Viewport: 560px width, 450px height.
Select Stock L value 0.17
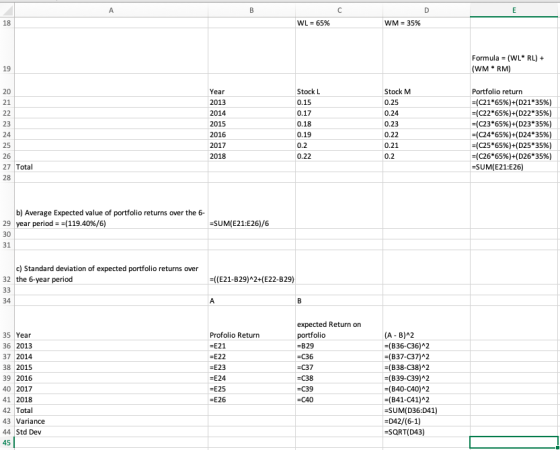[339, 113]
